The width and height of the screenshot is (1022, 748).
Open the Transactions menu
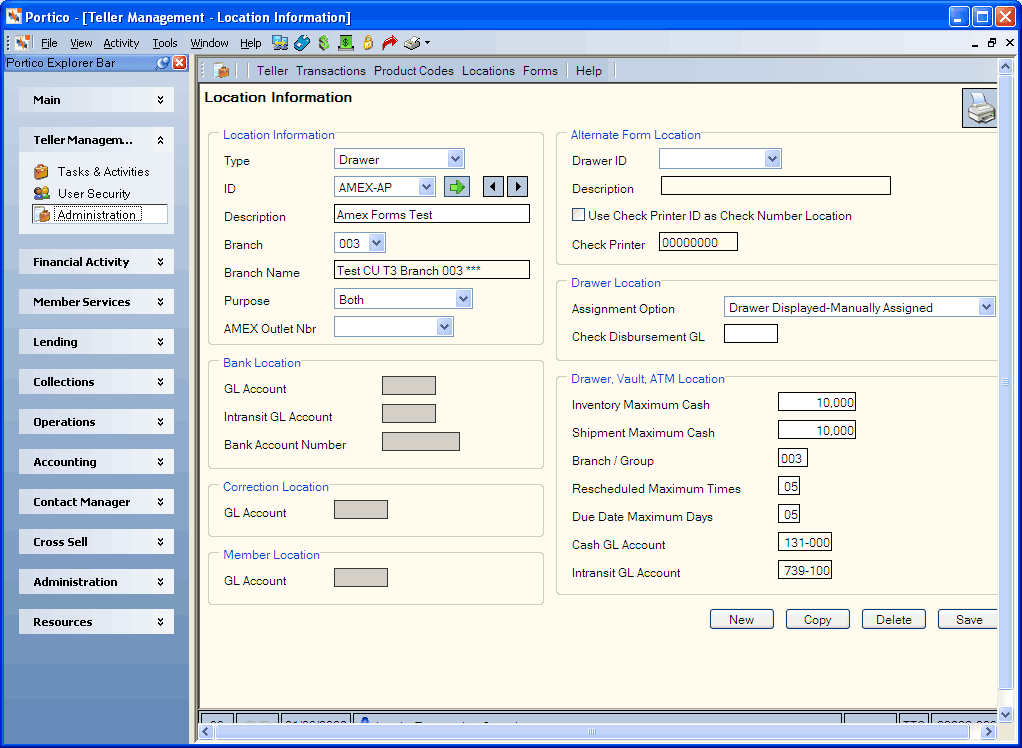pyautogui.click(x=330, y=70)
